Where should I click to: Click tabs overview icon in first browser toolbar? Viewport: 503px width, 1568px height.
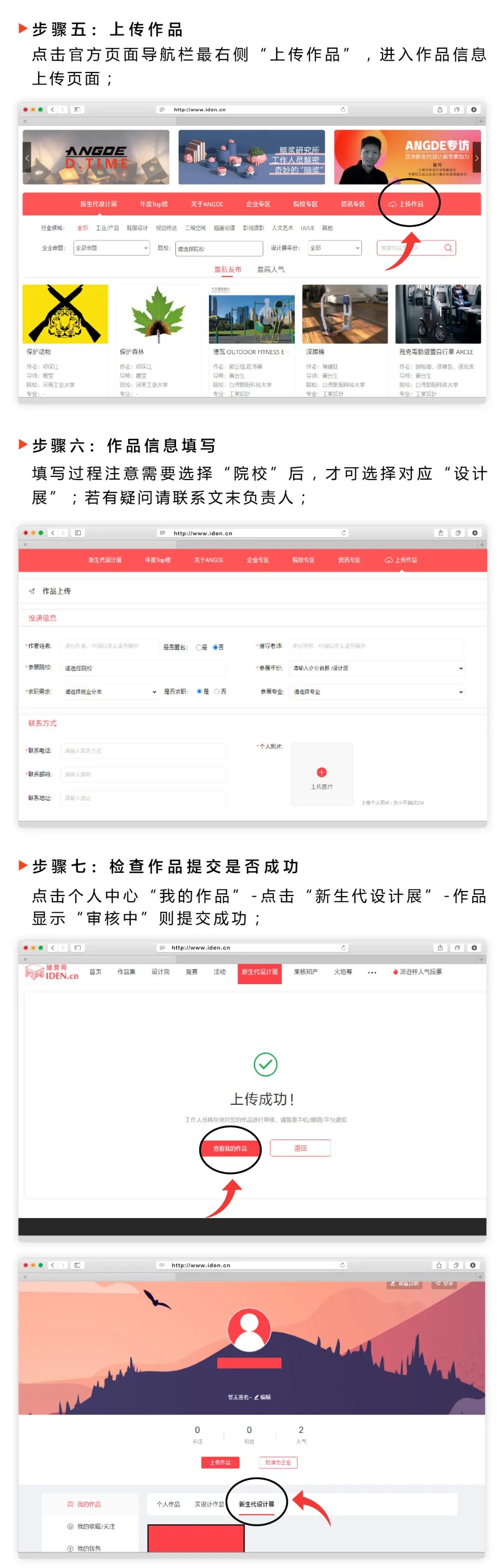(457, 110)
